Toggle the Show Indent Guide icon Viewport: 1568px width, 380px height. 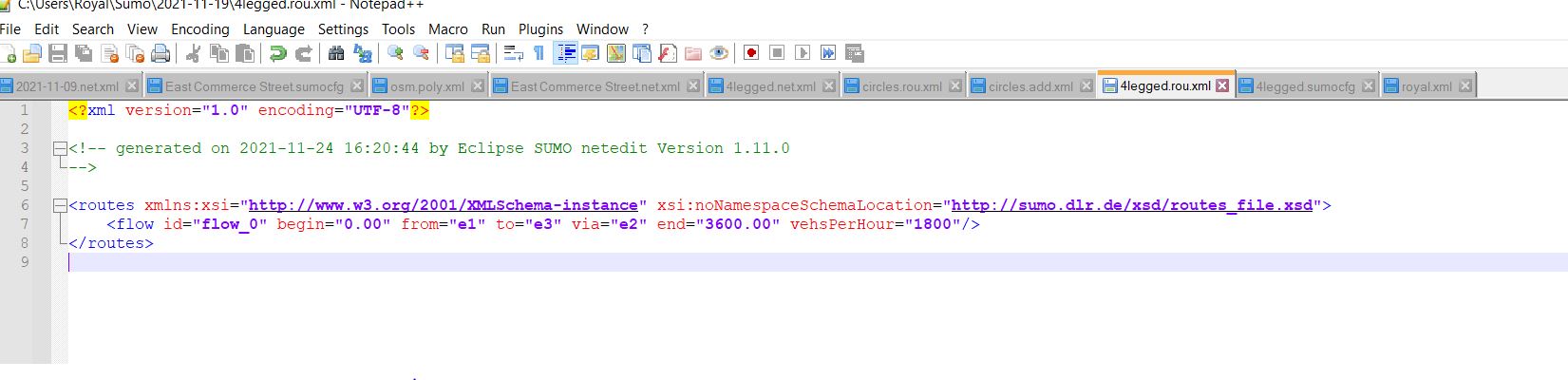(x=565, y=53)
